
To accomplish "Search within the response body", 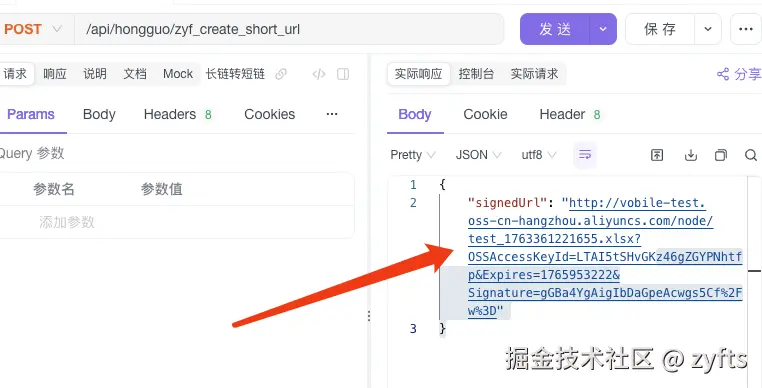I will (x=751, y=155).
